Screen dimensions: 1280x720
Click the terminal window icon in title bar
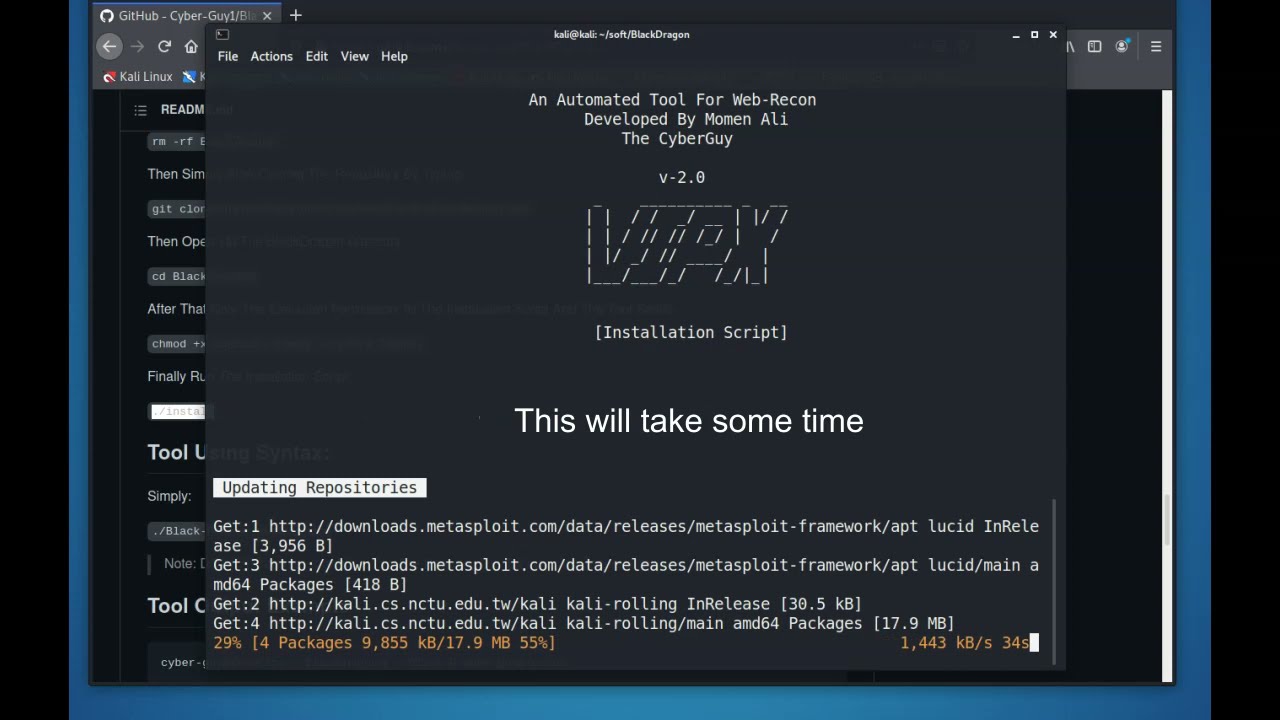[222, 35]
